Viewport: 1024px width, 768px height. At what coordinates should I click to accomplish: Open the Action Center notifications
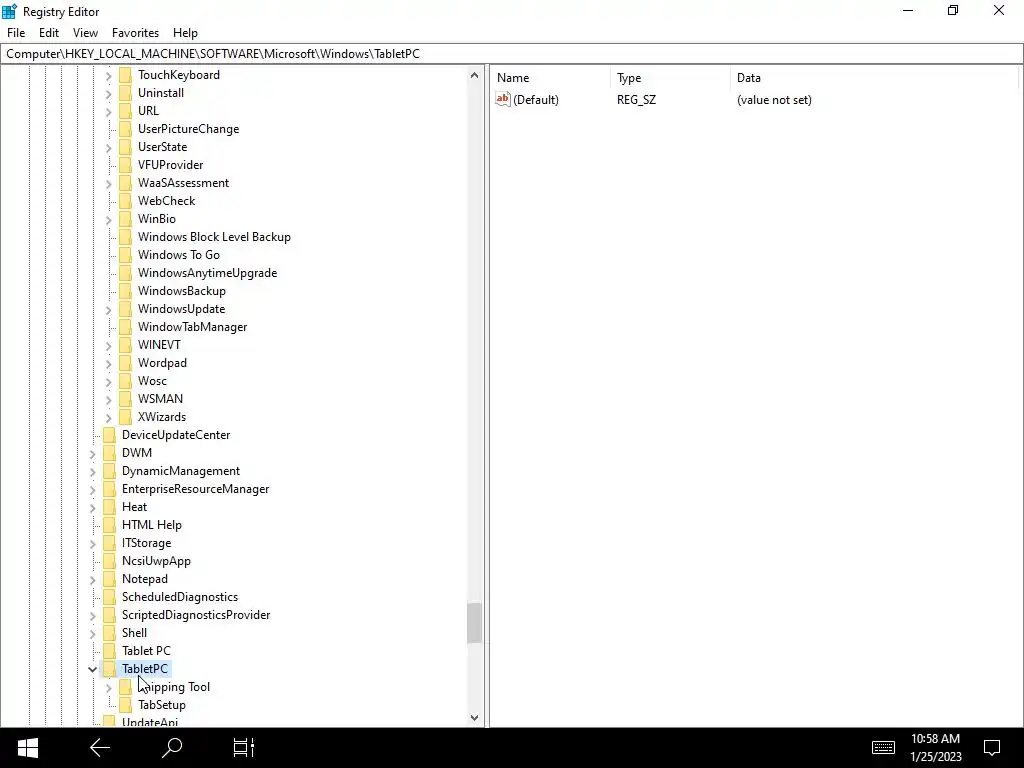[x=992, y=748]
